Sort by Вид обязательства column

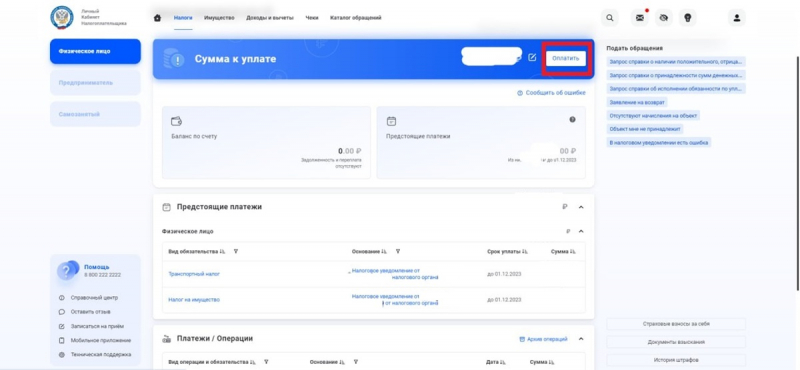pyautogui.click(x=223, y=252)
